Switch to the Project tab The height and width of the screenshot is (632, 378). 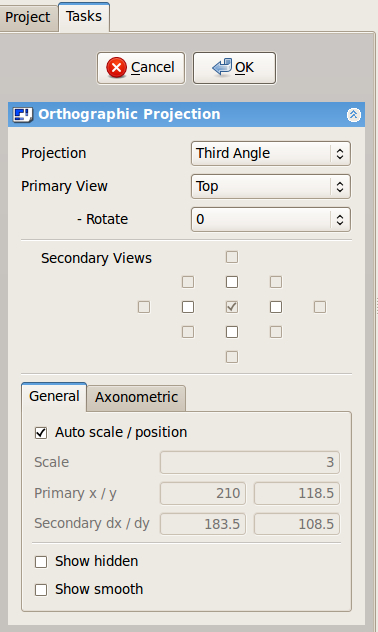[x=28, y=17]
